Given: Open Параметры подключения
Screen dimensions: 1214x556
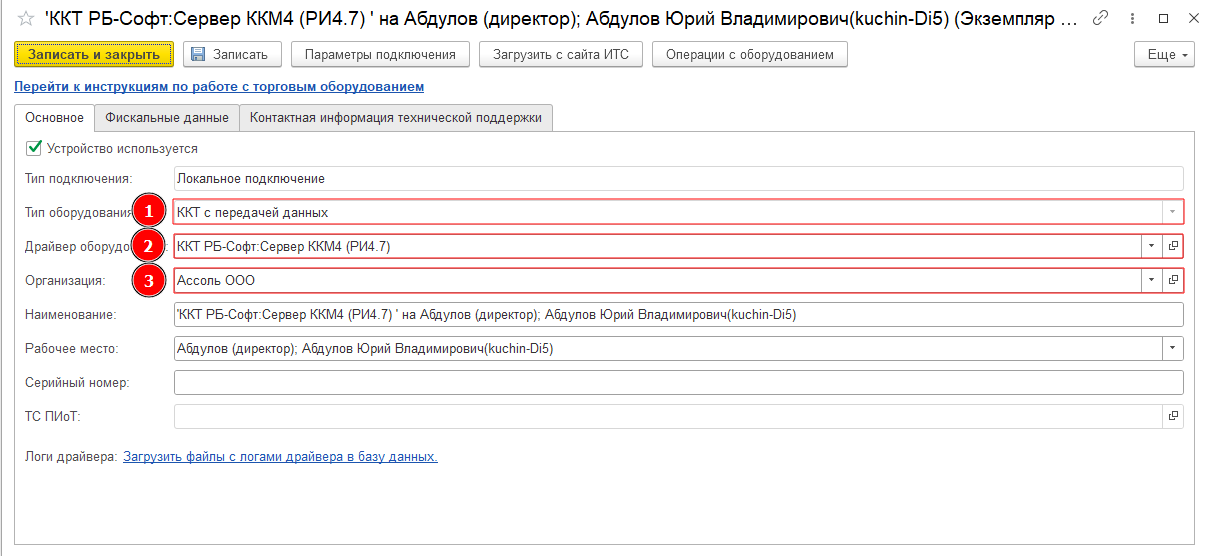Looking at the screenshot, I should 380,54.
